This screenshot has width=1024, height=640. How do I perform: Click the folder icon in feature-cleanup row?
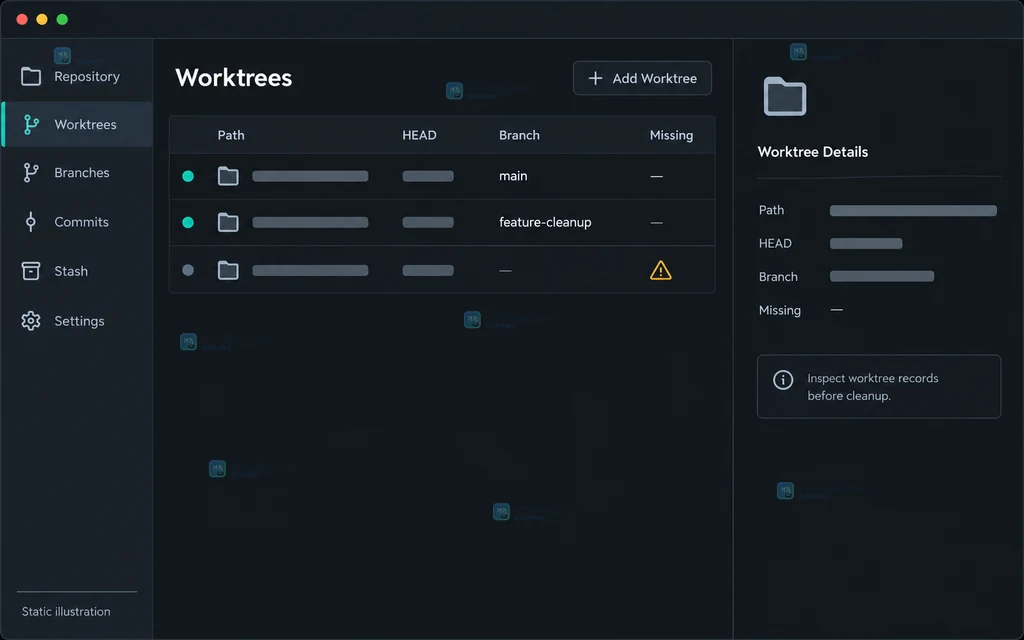(228, 222)
